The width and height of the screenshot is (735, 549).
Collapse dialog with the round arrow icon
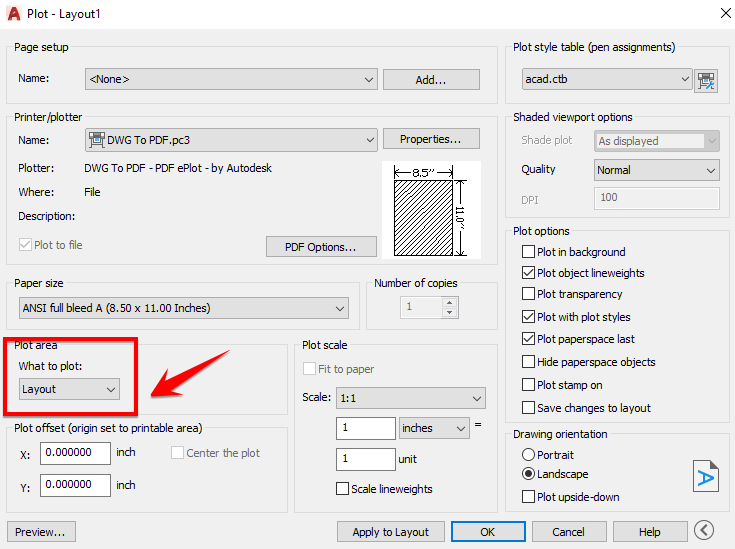[x=704, y=530]
